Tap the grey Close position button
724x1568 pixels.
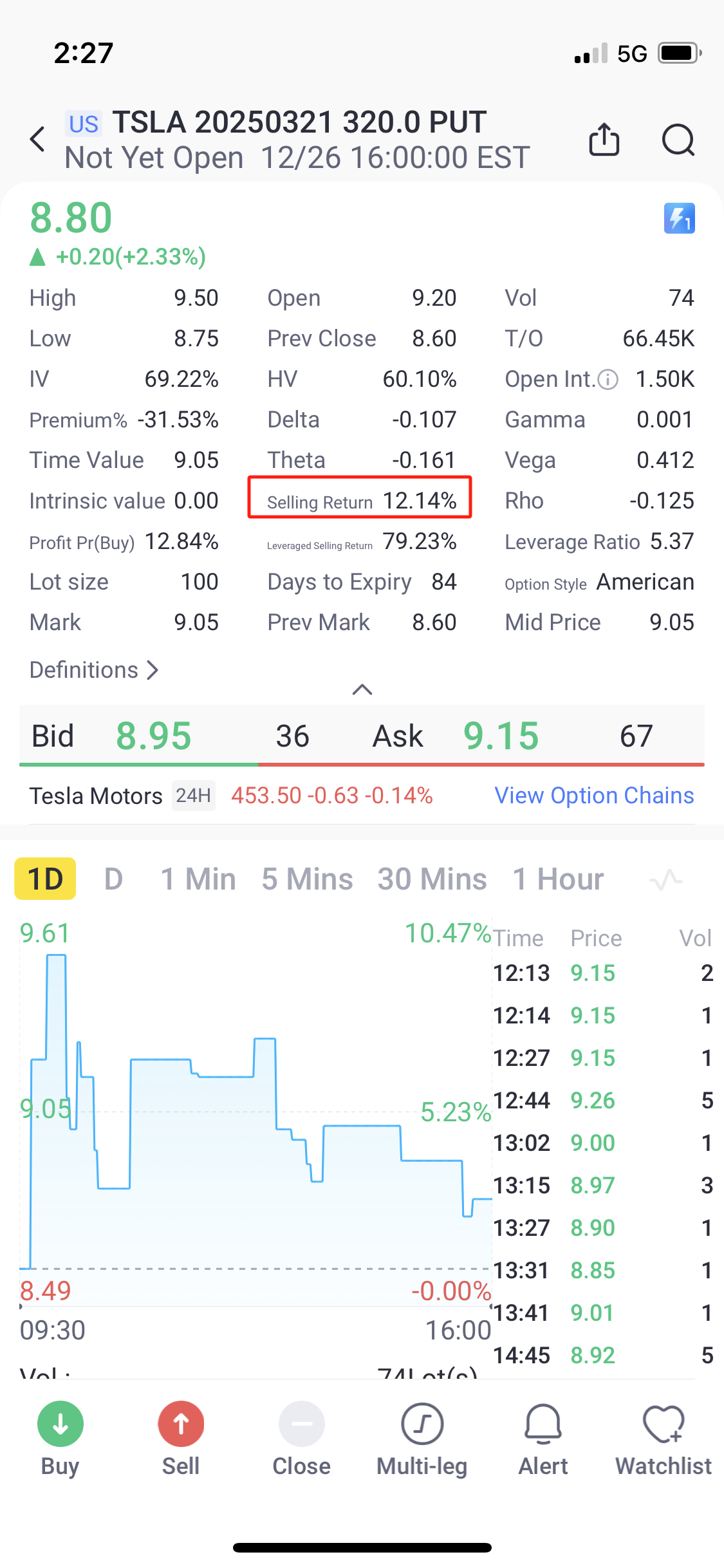(301, 1424)
